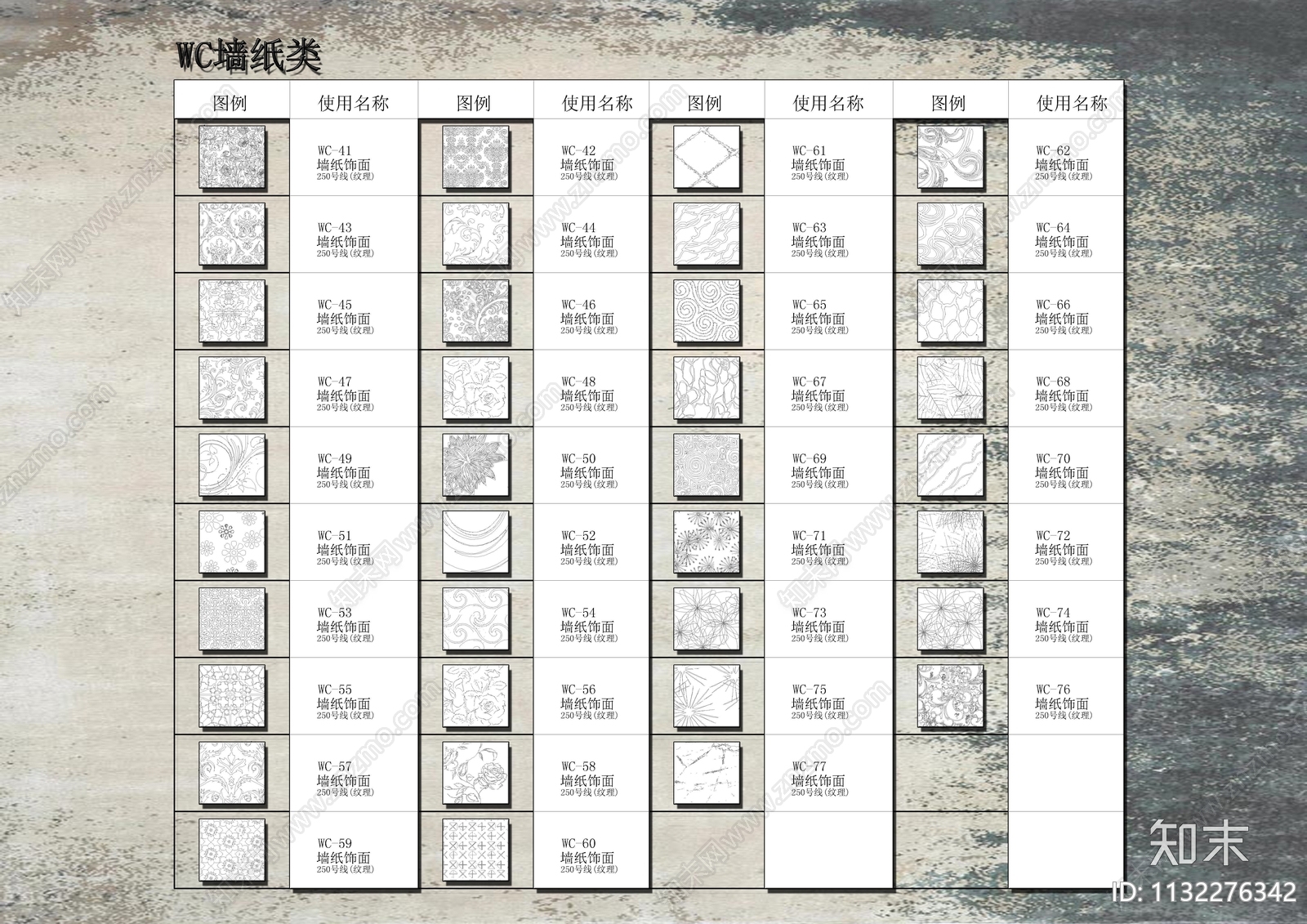Click the 'WC-42' label text
Viewport: 1307px width, 924px height.
578,151
